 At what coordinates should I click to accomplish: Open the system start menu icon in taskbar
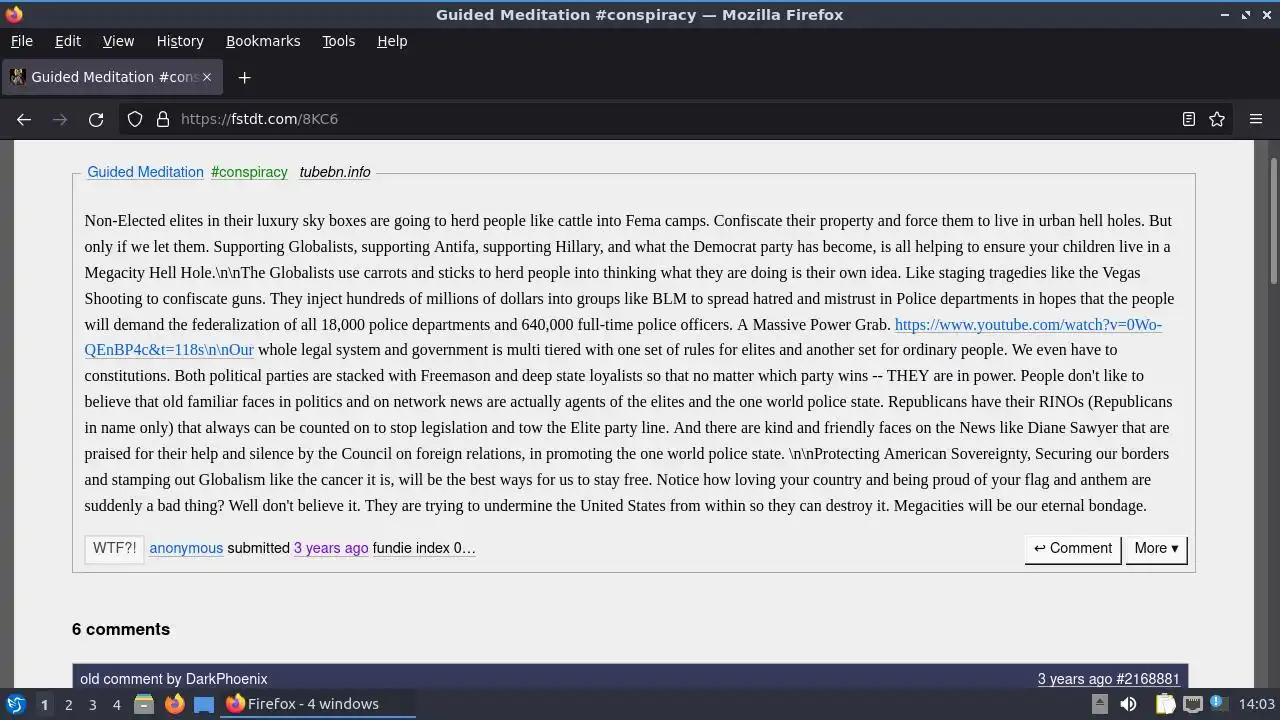tap(16, 704)
